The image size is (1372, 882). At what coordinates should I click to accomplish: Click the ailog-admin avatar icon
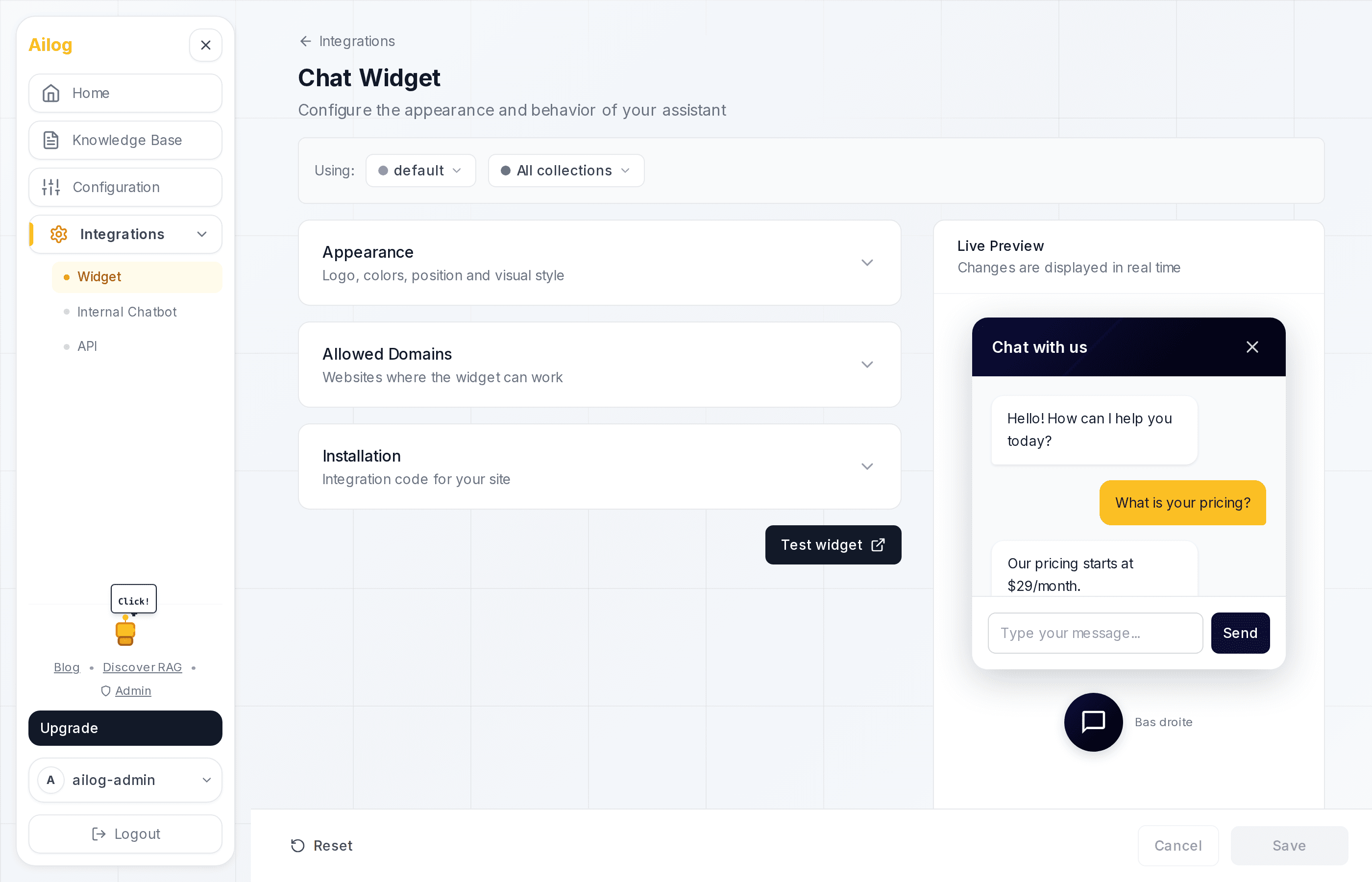coord(51,780)
